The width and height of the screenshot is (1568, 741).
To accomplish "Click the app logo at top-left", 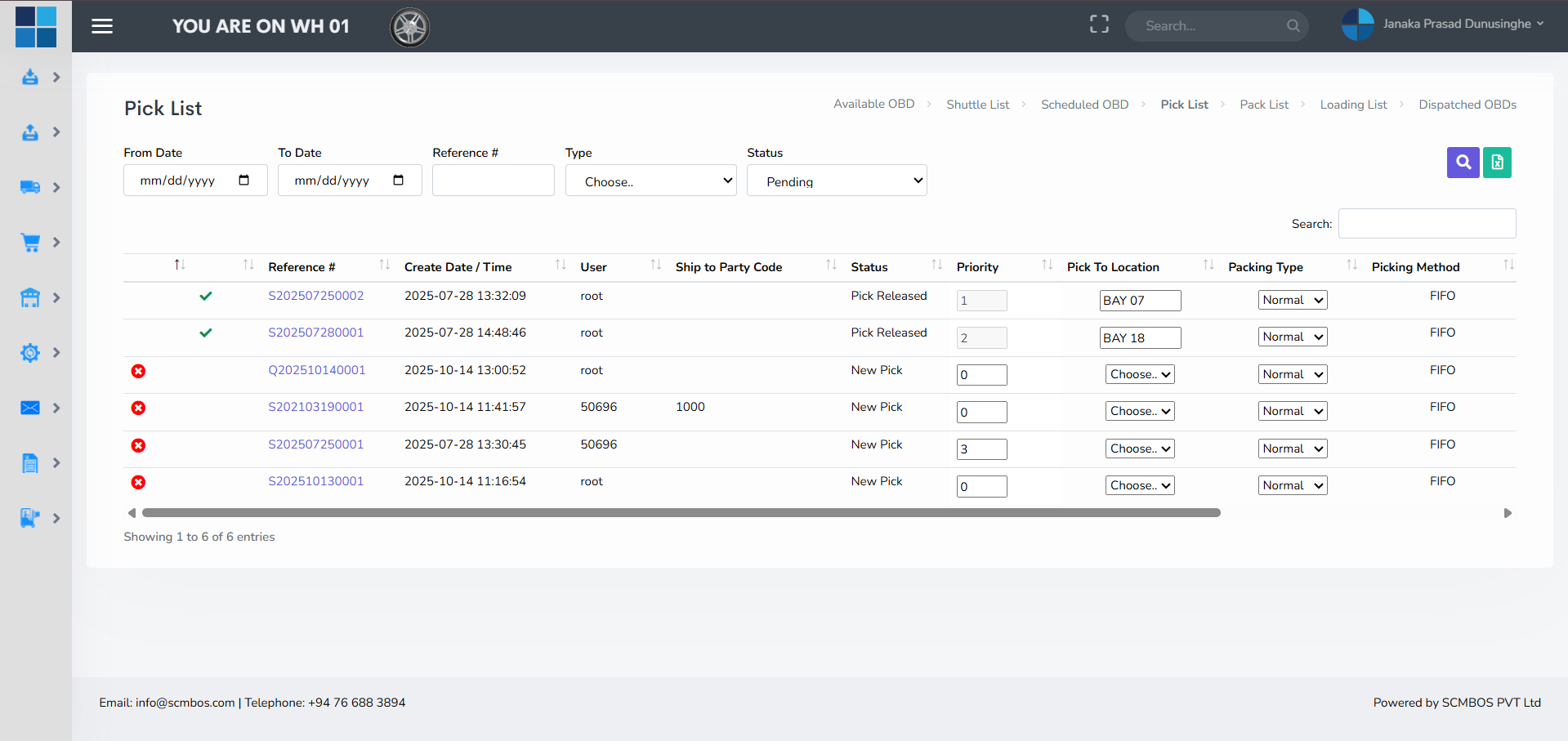I will coord(36,26).
